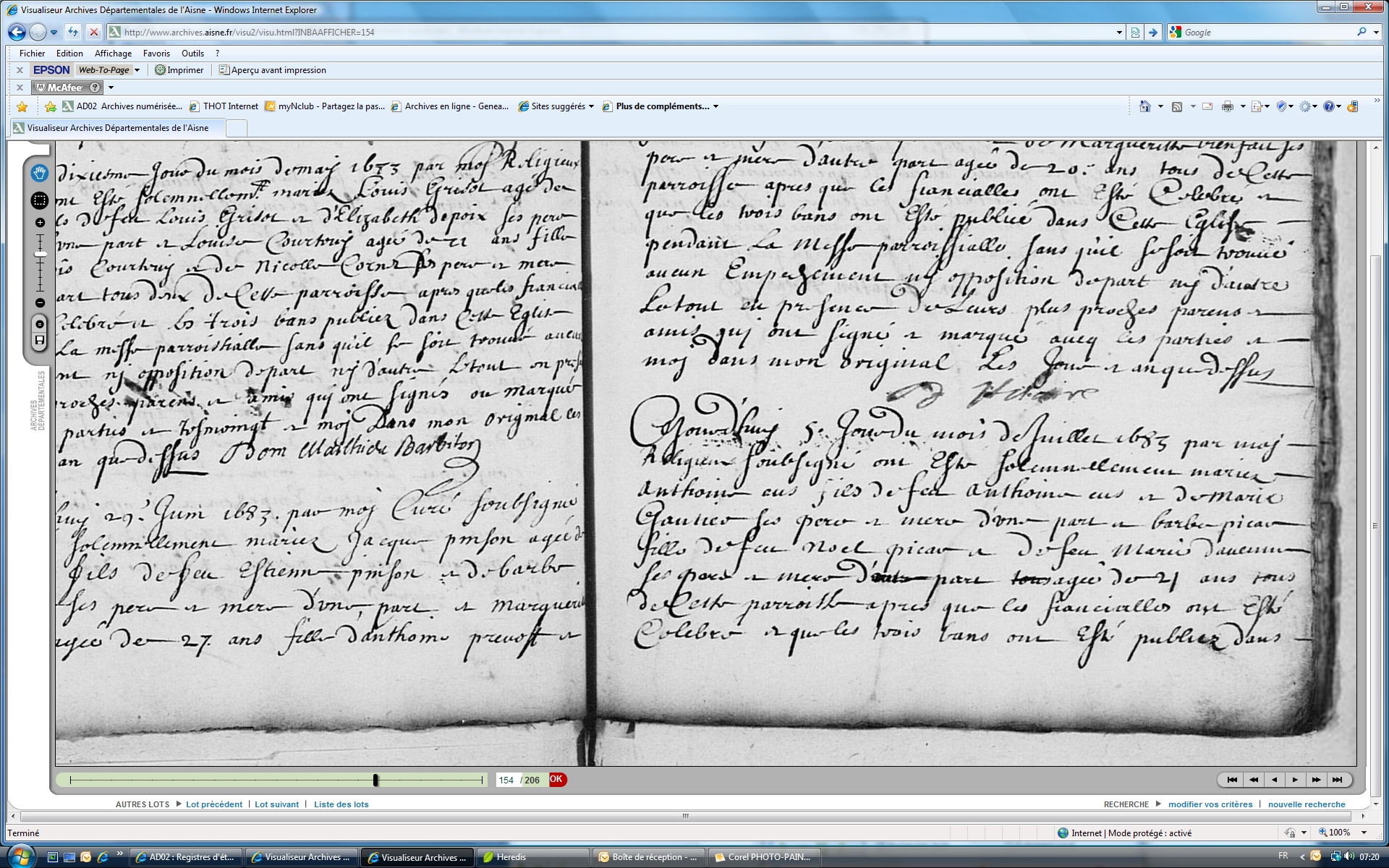The width and height of the screenshot is (1389, 868).
Task: Stop page loading with red X
Action: click(93, 32)
